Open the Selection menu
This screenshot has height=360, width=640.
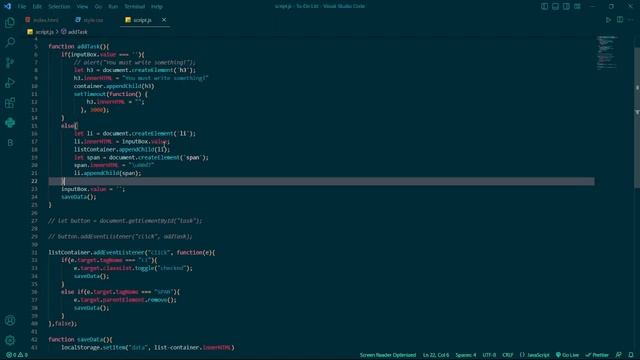tap(59, 7)
